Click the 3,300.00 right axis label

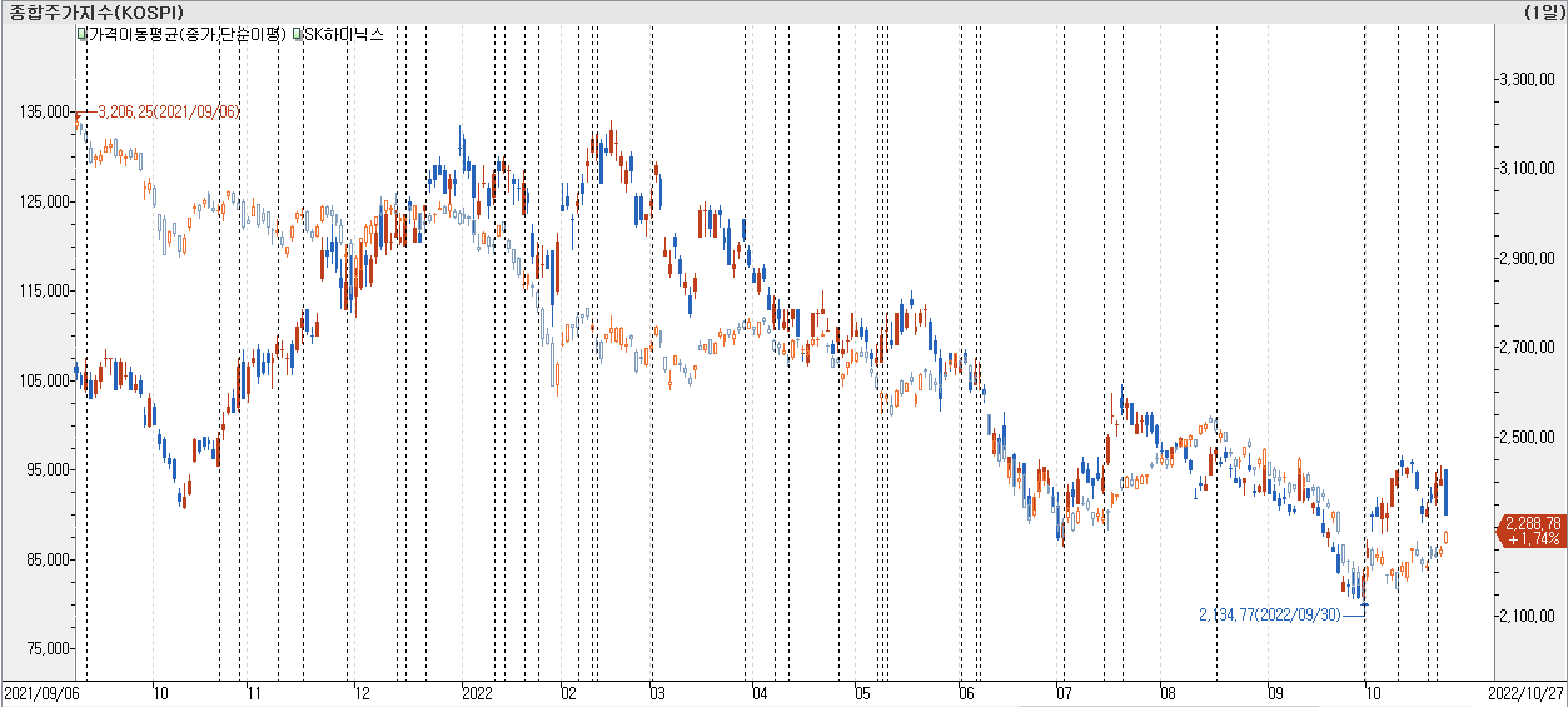coord(1527,79)
